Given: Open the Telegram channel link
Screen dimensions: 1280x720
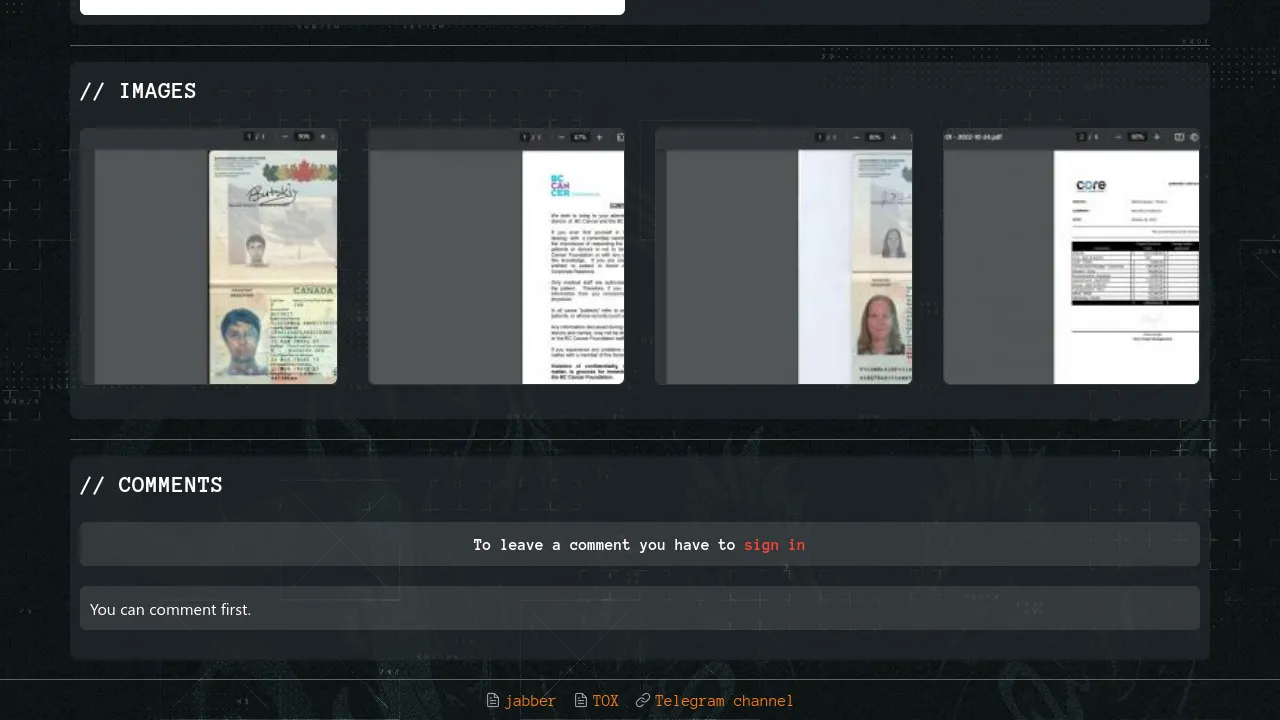Looking at the screenshot, I should pos(724,701).
